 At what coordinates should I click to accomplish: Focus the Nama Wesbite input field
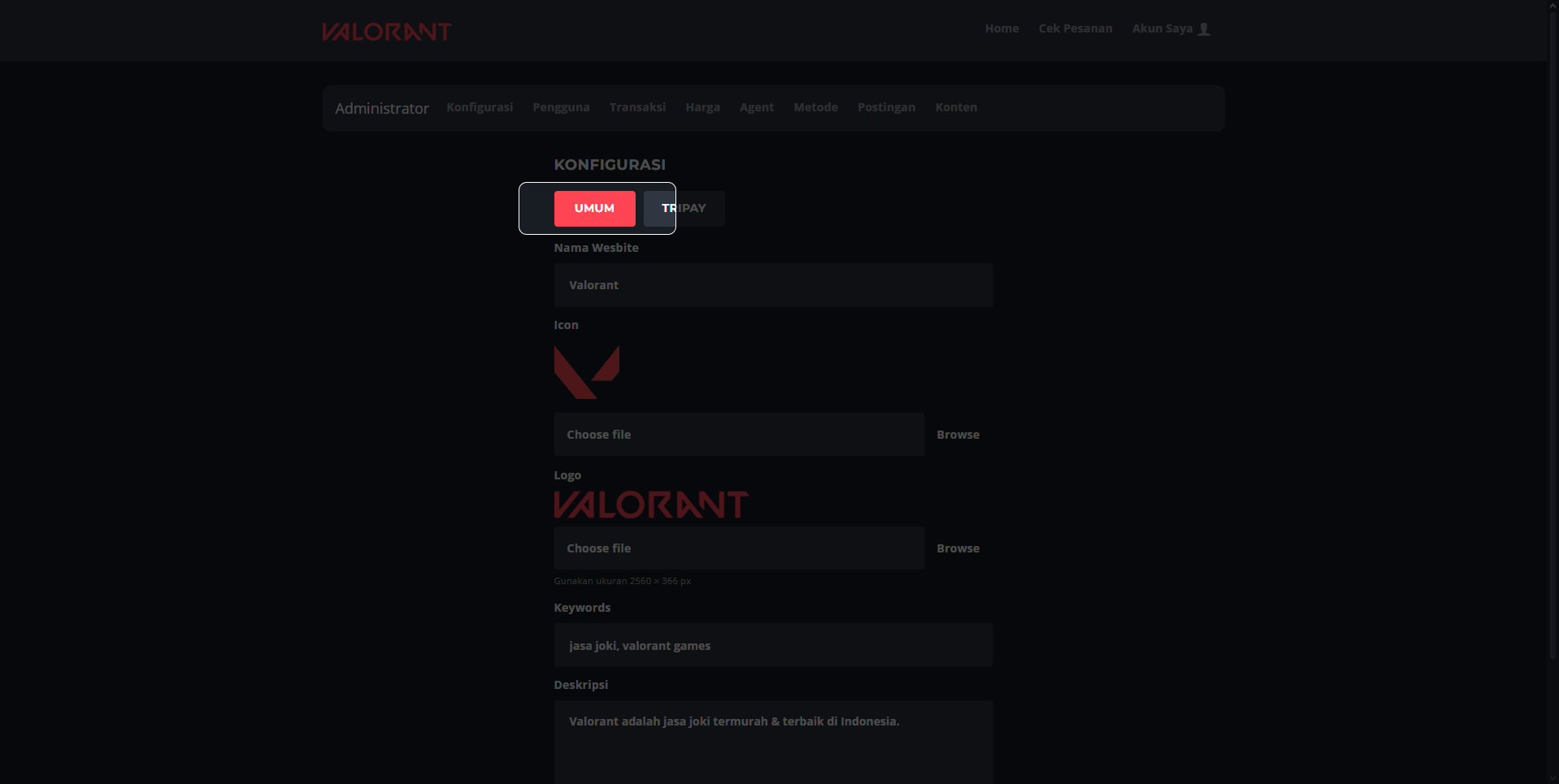coord(773,285)
